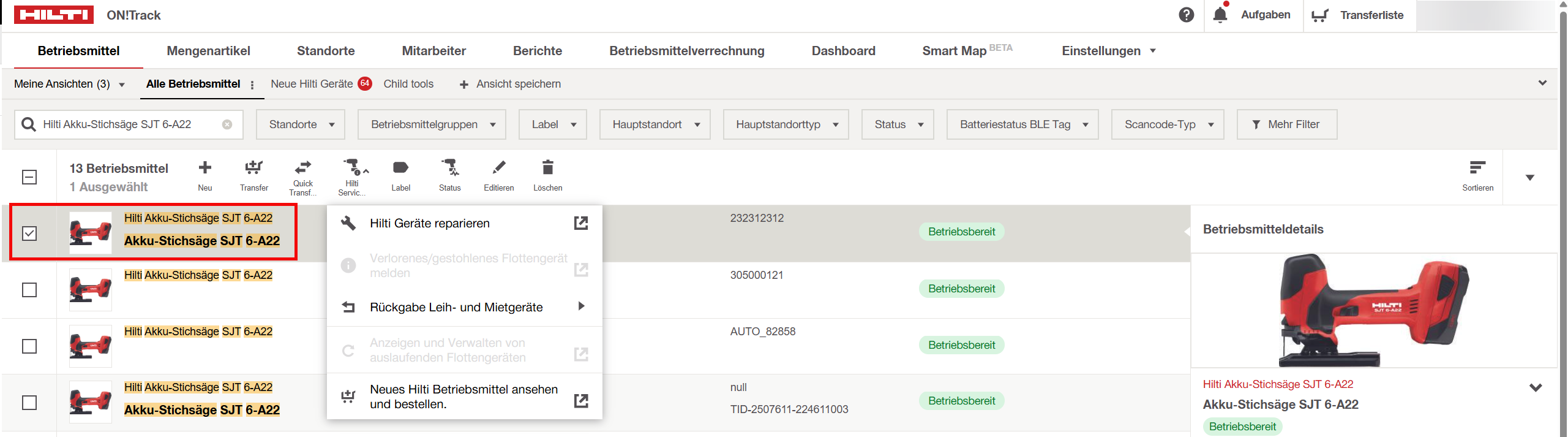1568x437 pixels.
Task: Open the Betriebsmittelgruppen filter dropdown
Action: (432, 124)
